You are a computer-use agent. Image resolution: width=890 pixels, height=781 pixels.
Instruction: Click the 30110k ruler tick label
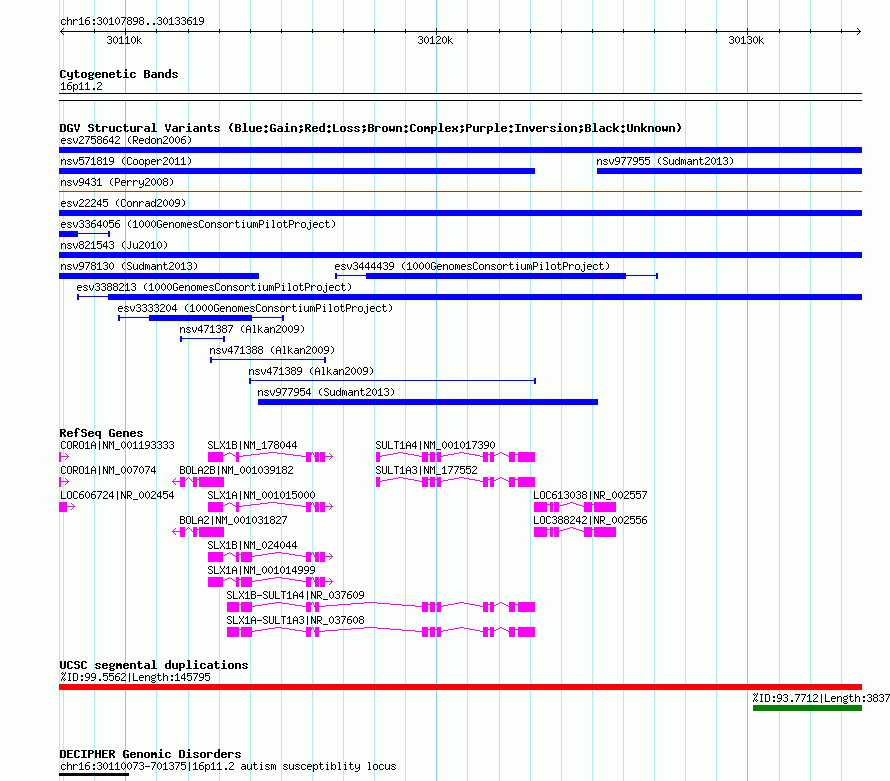[x=124, y=40]
